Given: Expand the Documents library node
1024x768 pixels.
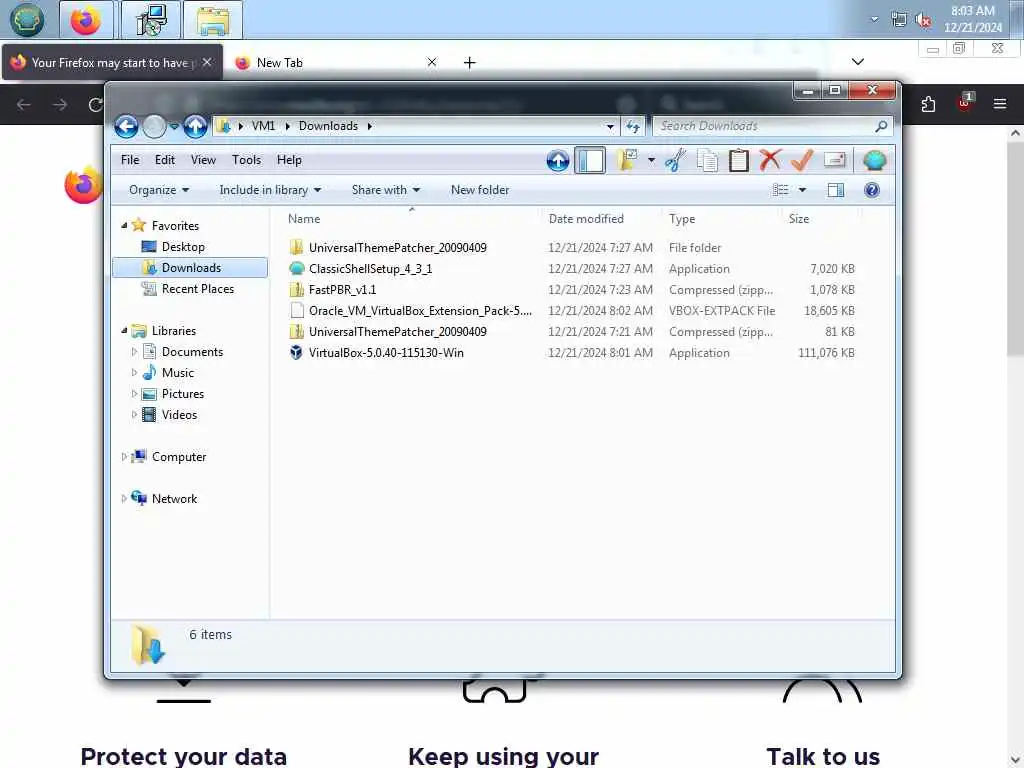Looking at the screenshot, I should 134,351.
